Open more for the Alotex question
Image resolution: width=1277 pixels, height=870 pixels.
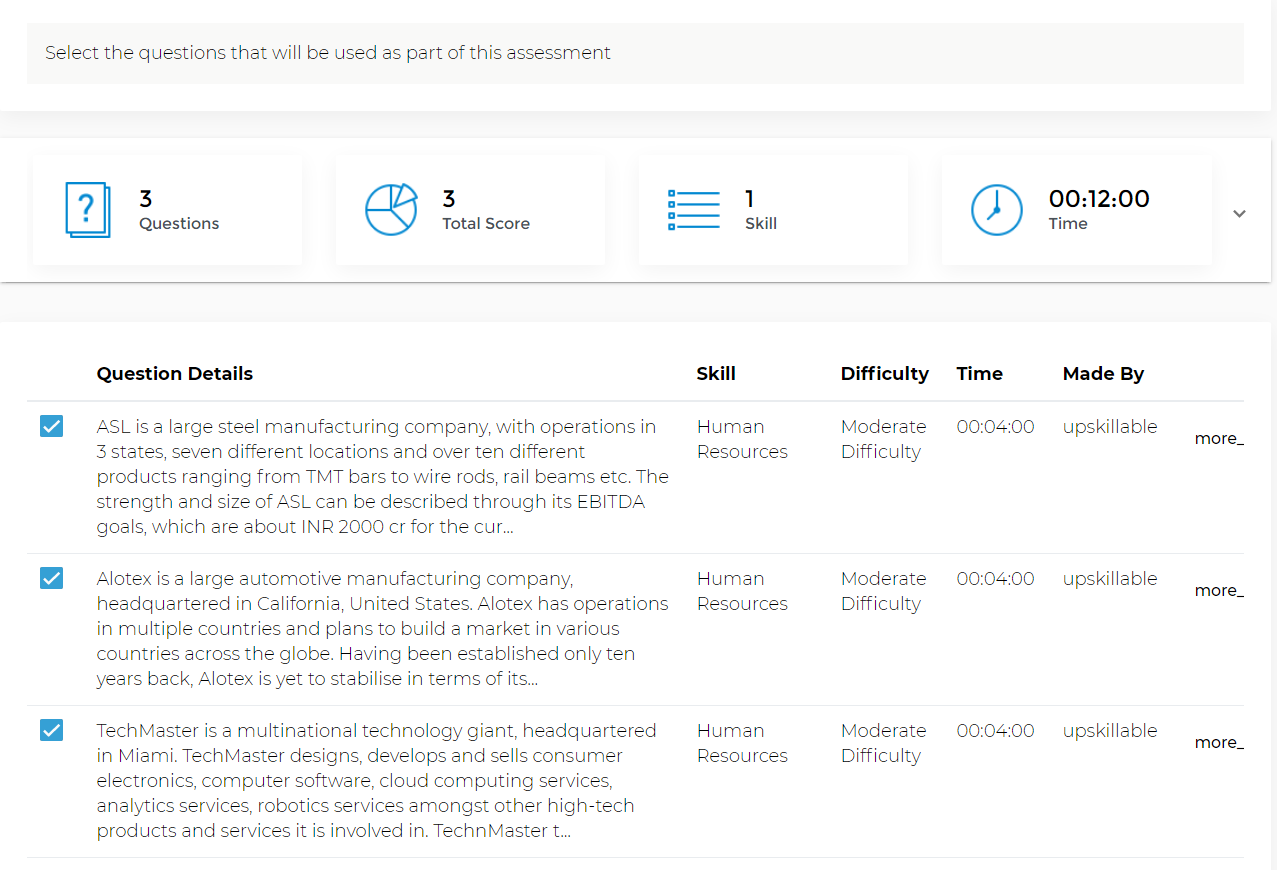[x=1219, y=590]
